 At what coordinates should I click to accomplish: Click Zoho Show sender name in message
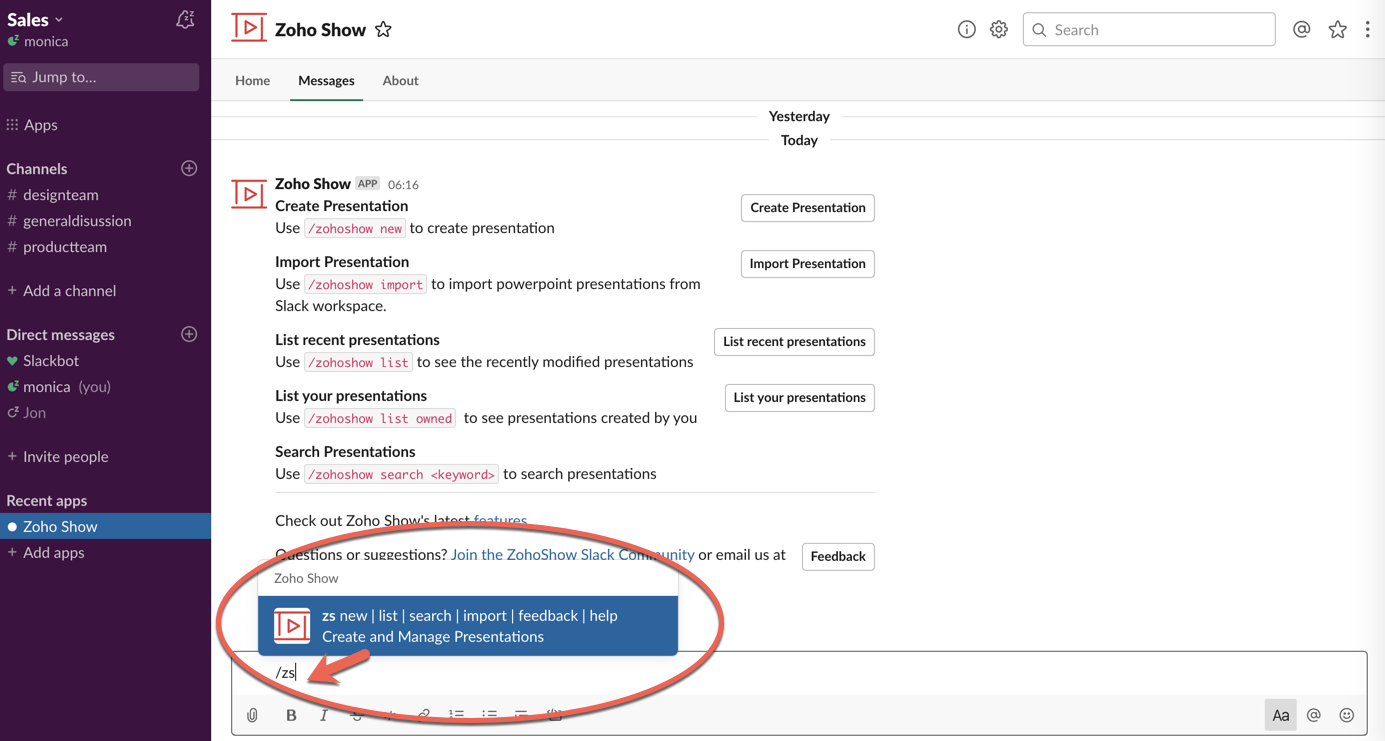tap(313, 184)
